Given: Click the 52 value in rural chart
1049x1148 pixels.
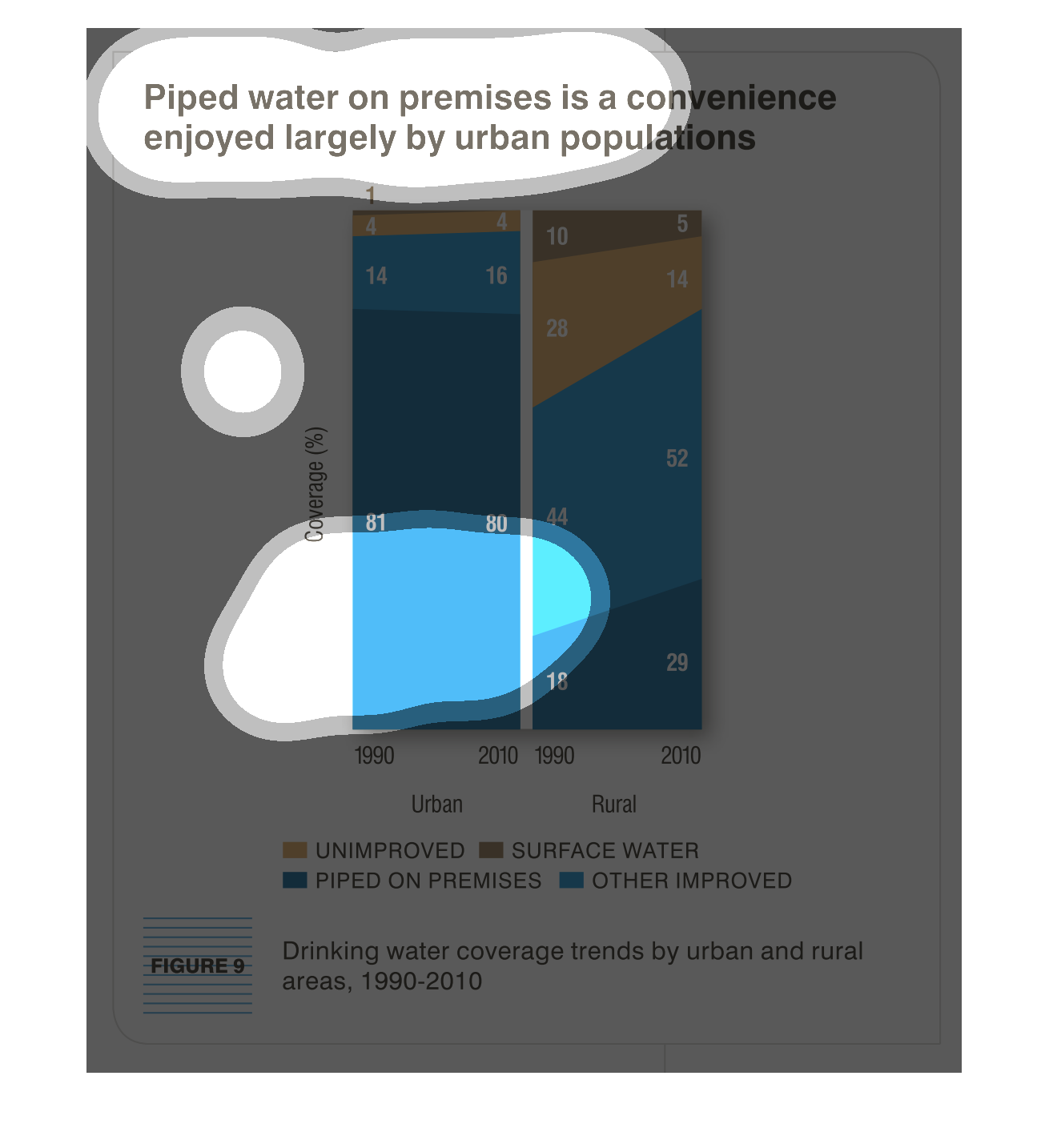Looking at the screenshot, I should click(x=677, y=458).
